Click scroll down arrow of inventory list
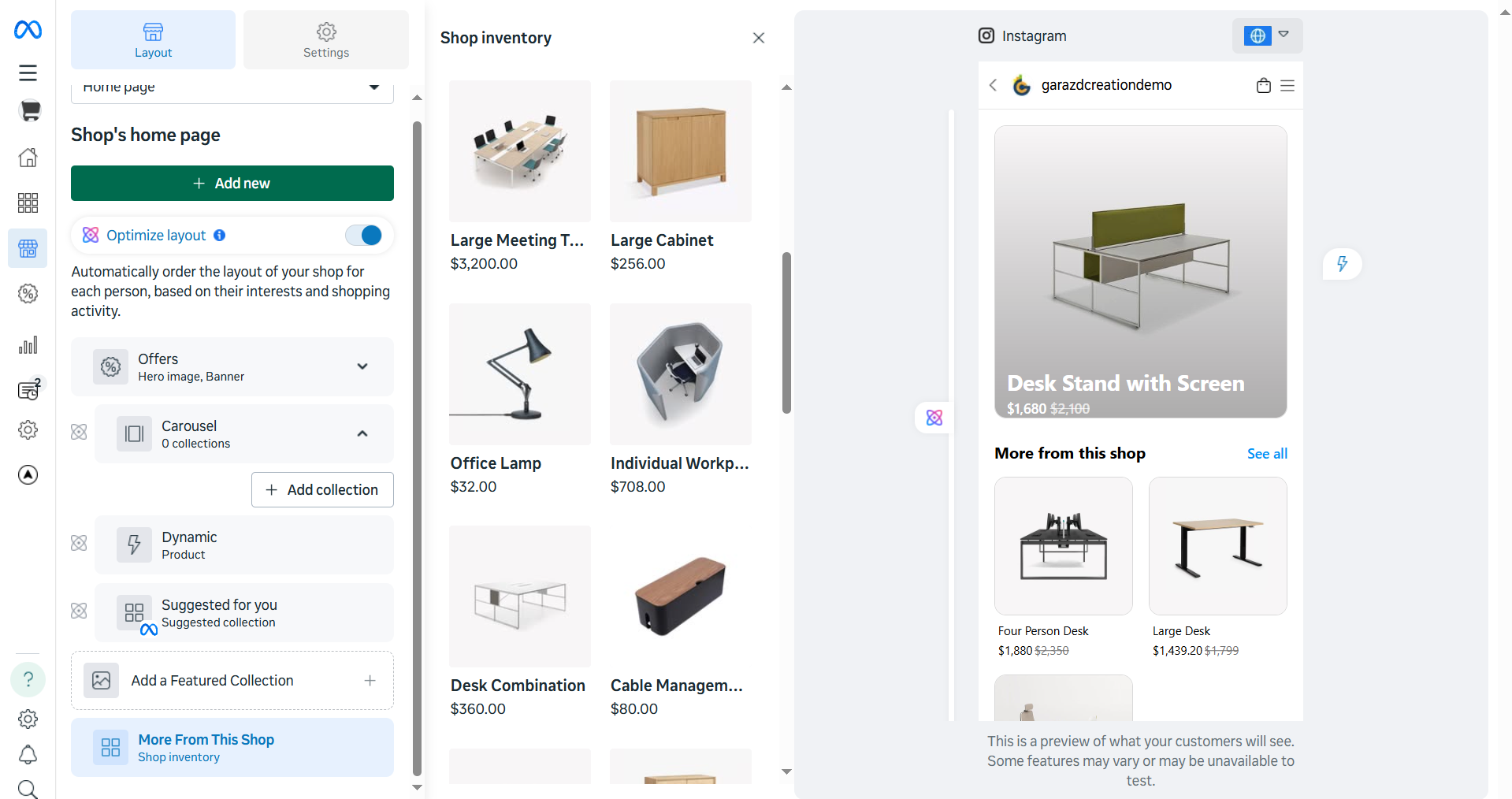The image size is (1512, 799). [x=786, y=771]
